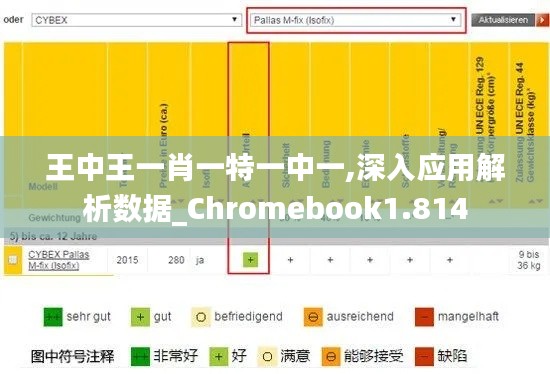The image size is (550, 374).
Task: Click the plus rating in the Verarbeitung column
Action: click(450, 260)
